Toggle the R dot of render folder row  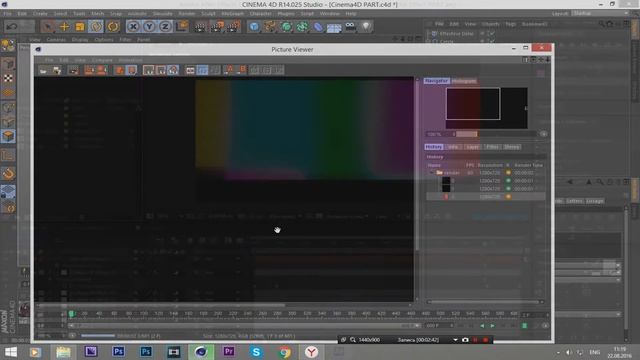[x=508, y=173]
